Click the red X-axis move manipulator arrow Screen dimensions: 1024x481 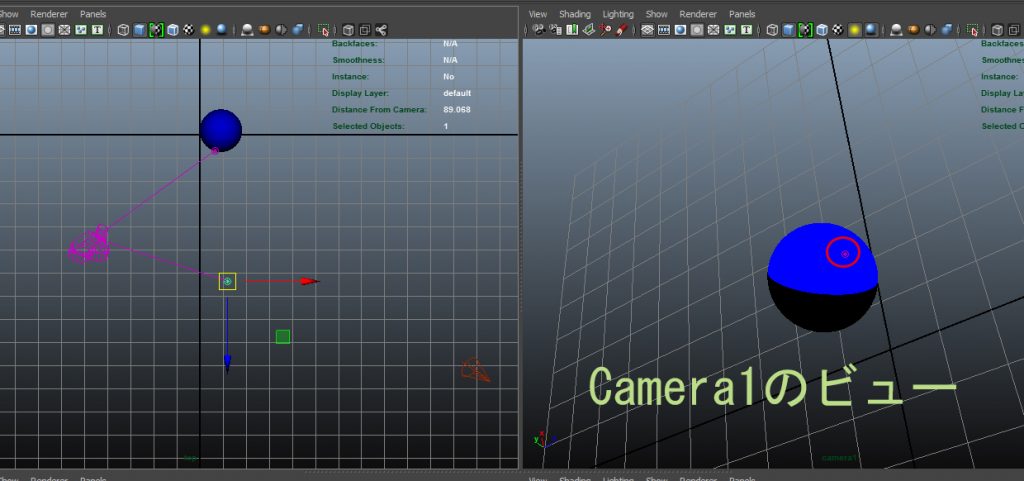[x=309, y=281]
